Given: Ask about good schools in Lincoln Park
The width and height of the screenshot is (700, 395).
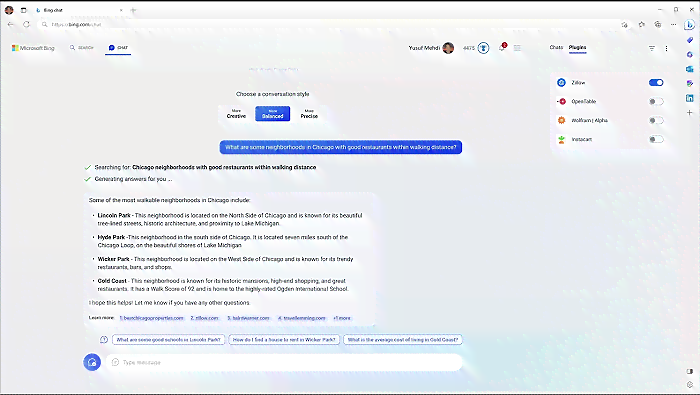Looking at the screenshot, I should (168, 340).
